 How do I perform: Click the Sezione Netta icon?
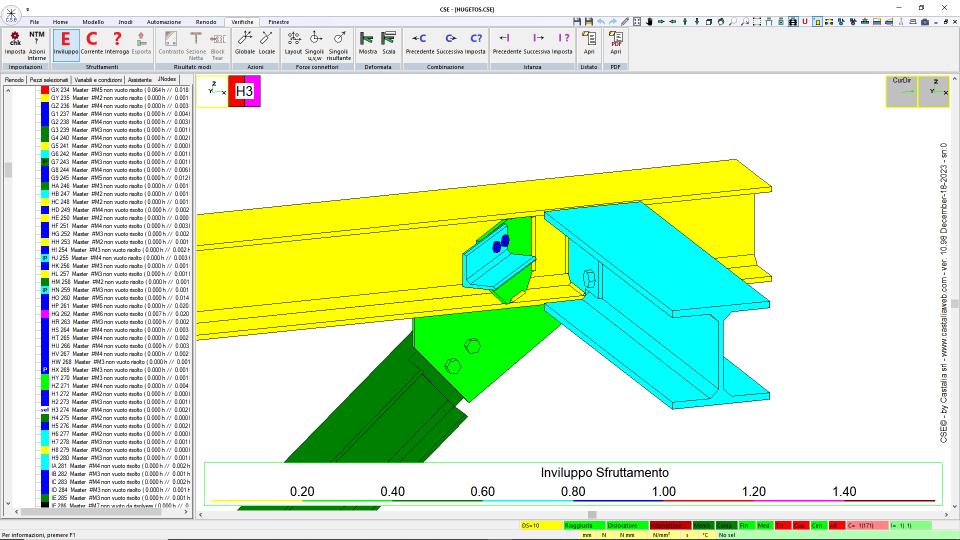tap(196, 45)
